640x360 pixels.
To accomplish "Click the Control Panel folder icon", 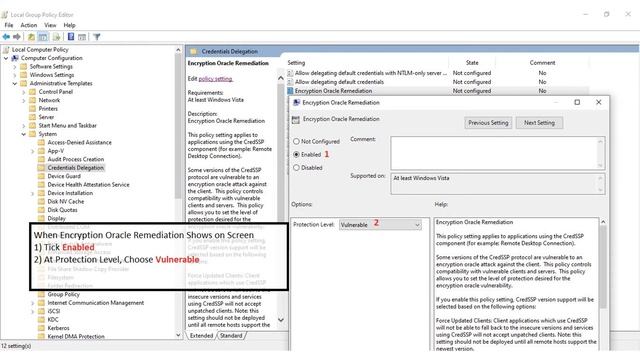I will [33, 92].
